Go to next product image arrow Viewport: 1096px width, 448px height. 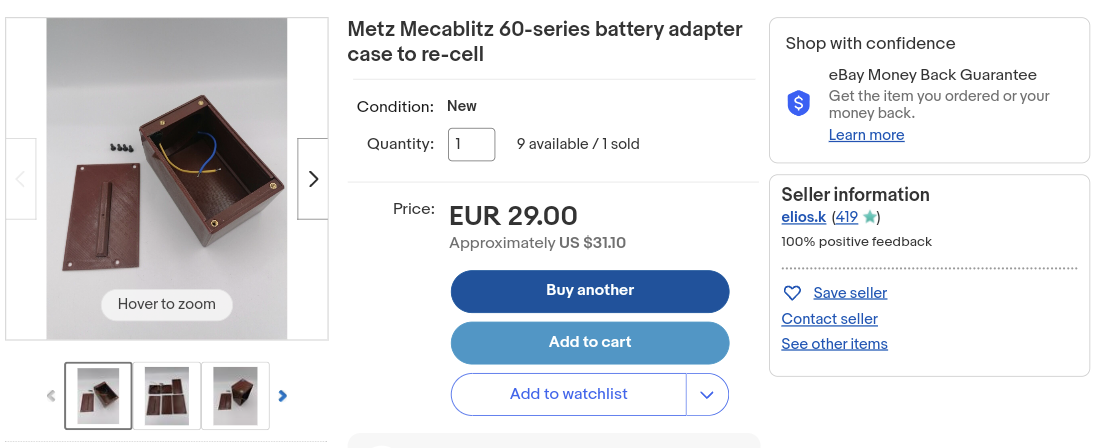313,179
